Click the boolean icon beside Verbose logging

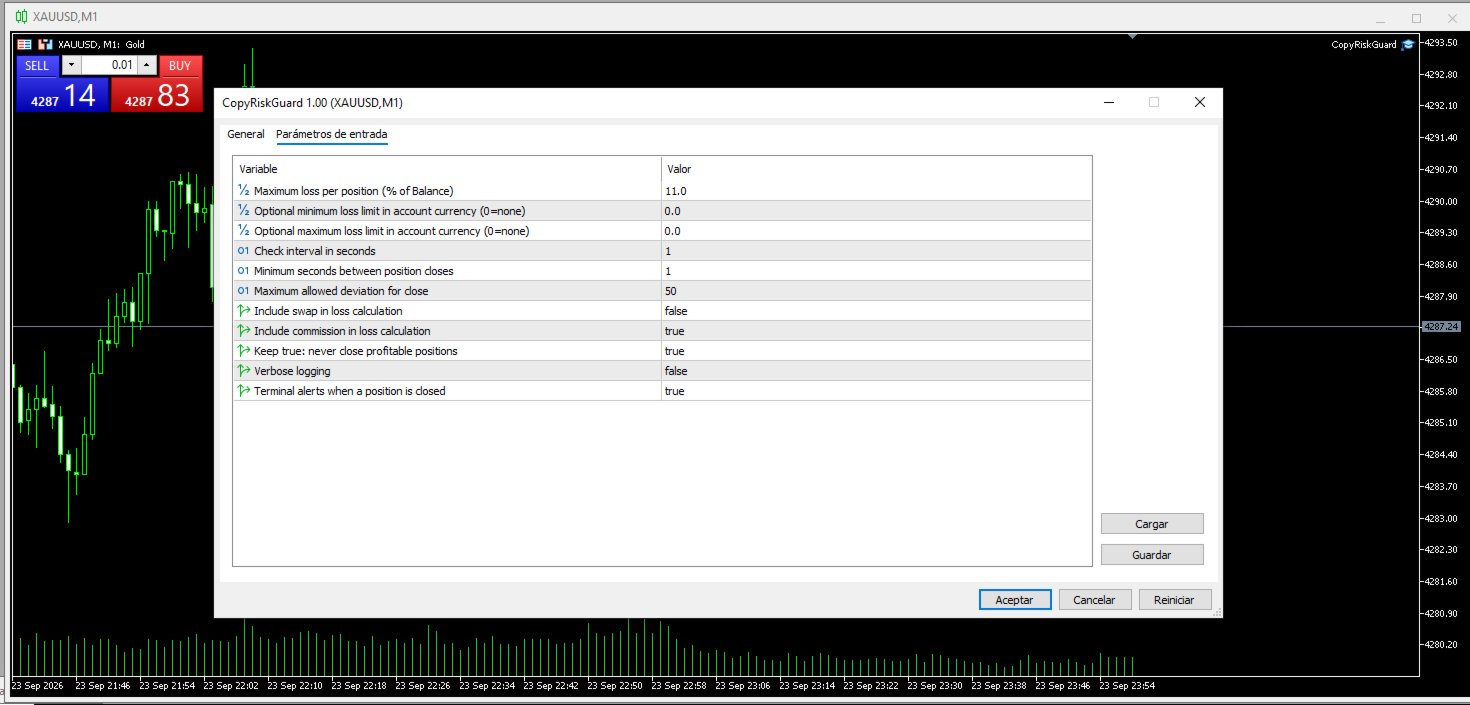pos(243,371)
